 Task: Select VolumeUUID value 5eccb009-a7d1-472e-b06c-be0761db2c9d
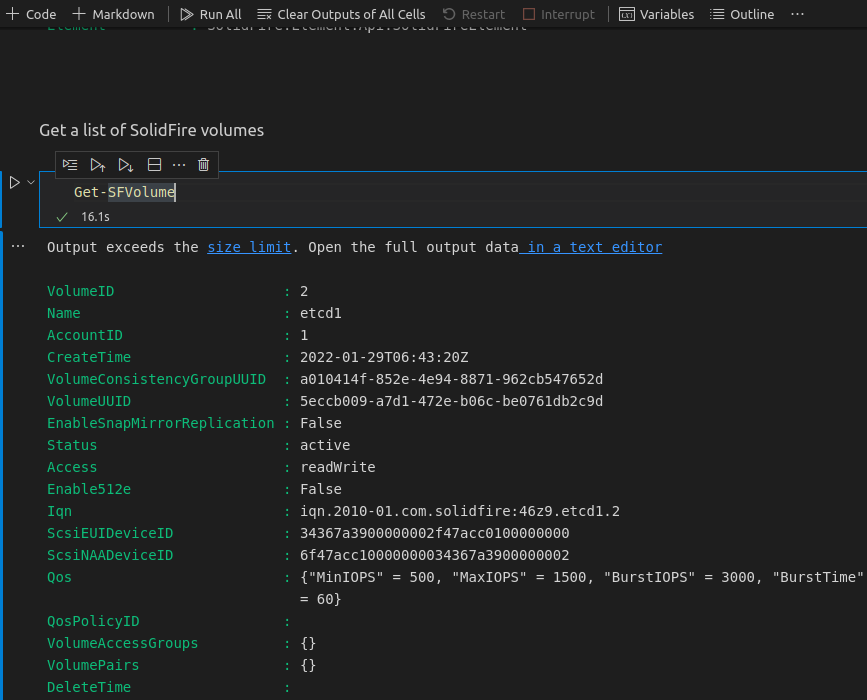tap(451, 401)
